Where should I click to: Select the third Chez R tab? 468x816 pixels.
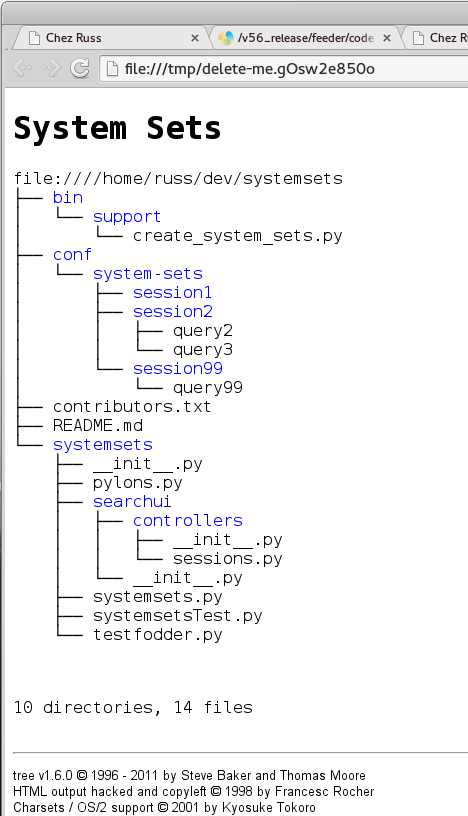[436, 38]
